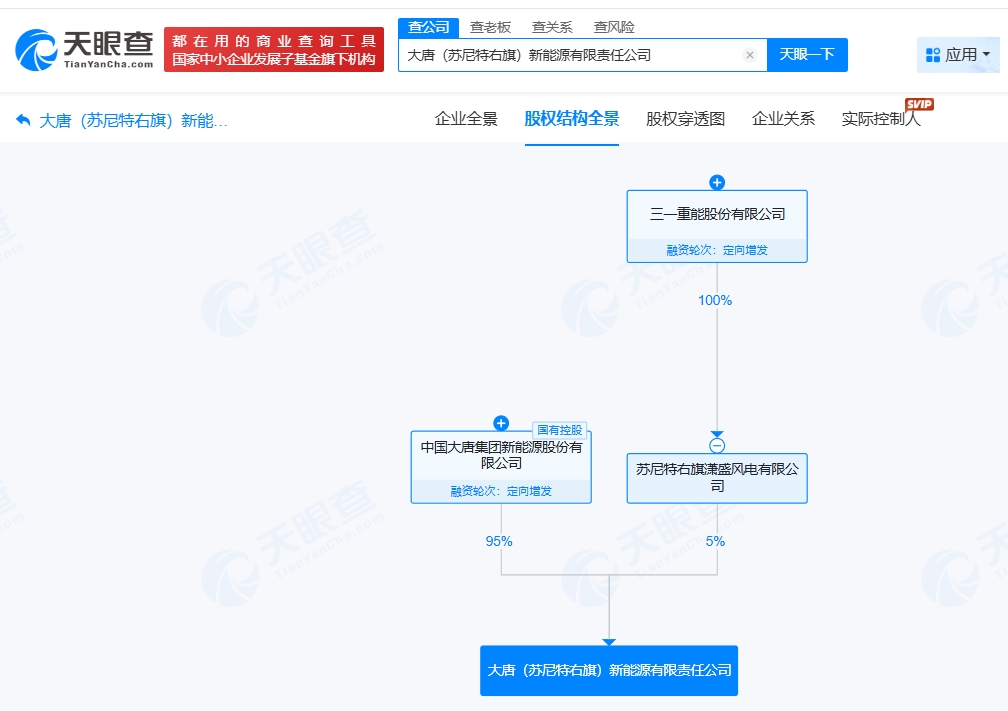The height and width of the screenshot is (711, 1008).
Task: Select the 三一重能股份有限公司 node
Action: point(717,226)
